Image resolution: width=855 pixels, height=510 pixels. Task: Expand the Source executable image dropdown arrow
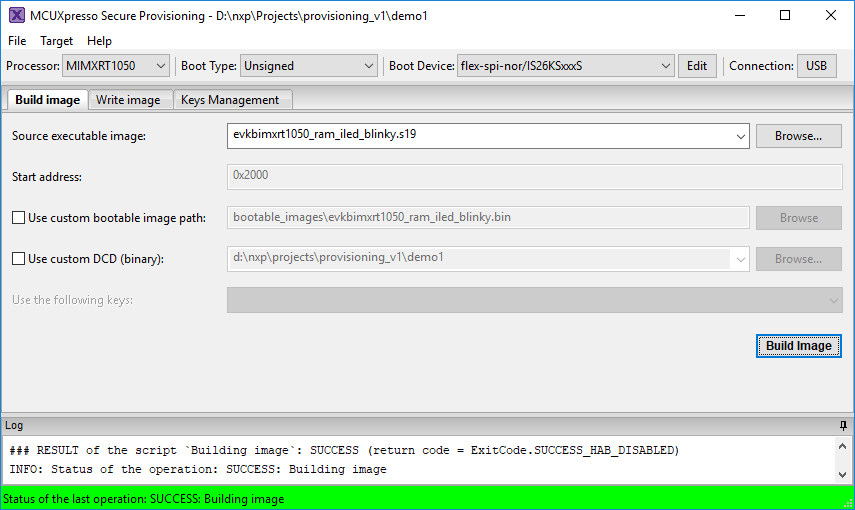(740, 136)
